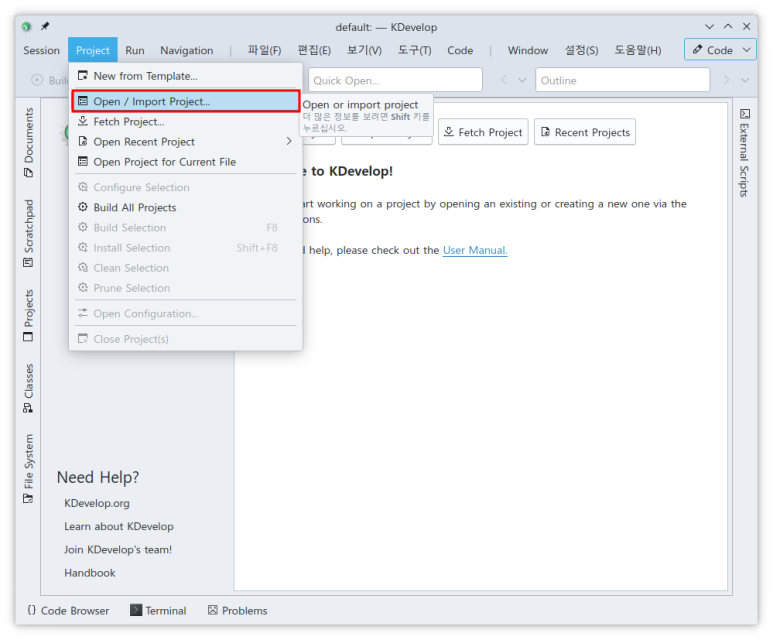Screen dimensions: 773x640
Task: Open the dropdown at toolbar's far right
Action: click(x=745, y=79)
